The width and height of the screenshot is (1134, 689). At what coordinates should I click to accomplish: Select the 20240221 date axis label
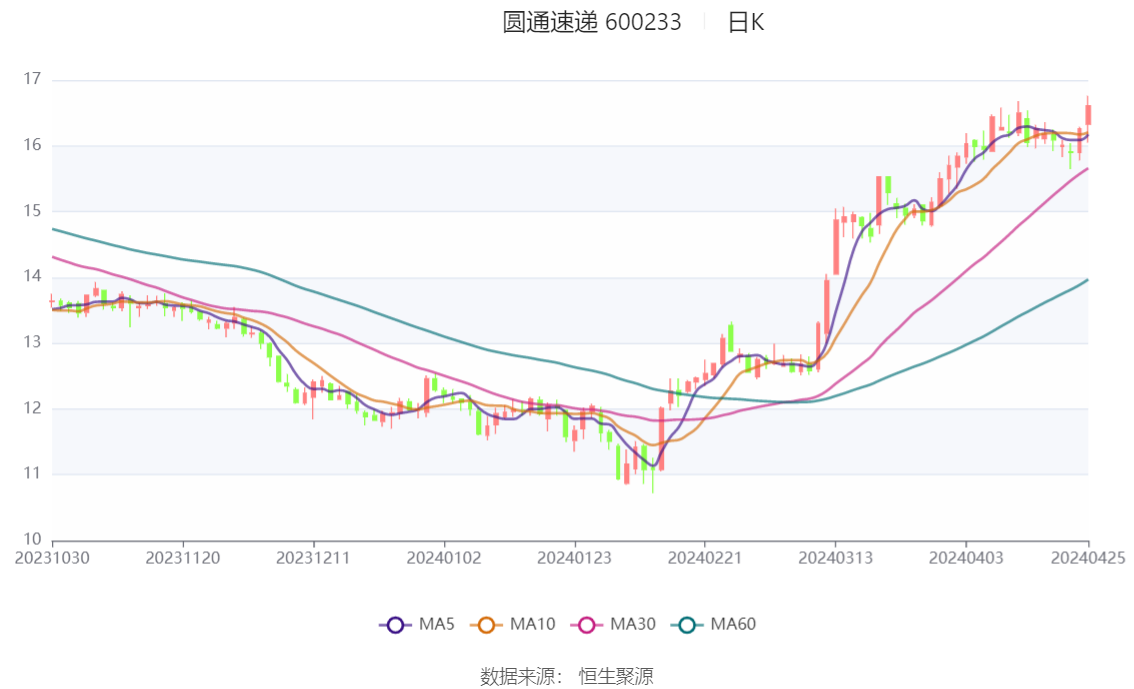[705, 557]
